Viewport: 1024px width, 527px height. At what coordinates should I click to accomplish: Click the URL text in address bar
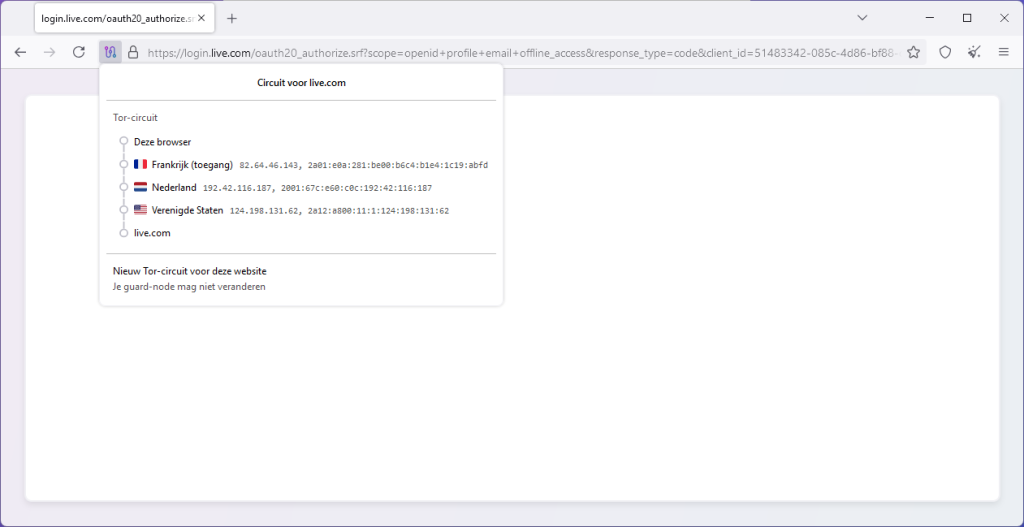point(520,52)
